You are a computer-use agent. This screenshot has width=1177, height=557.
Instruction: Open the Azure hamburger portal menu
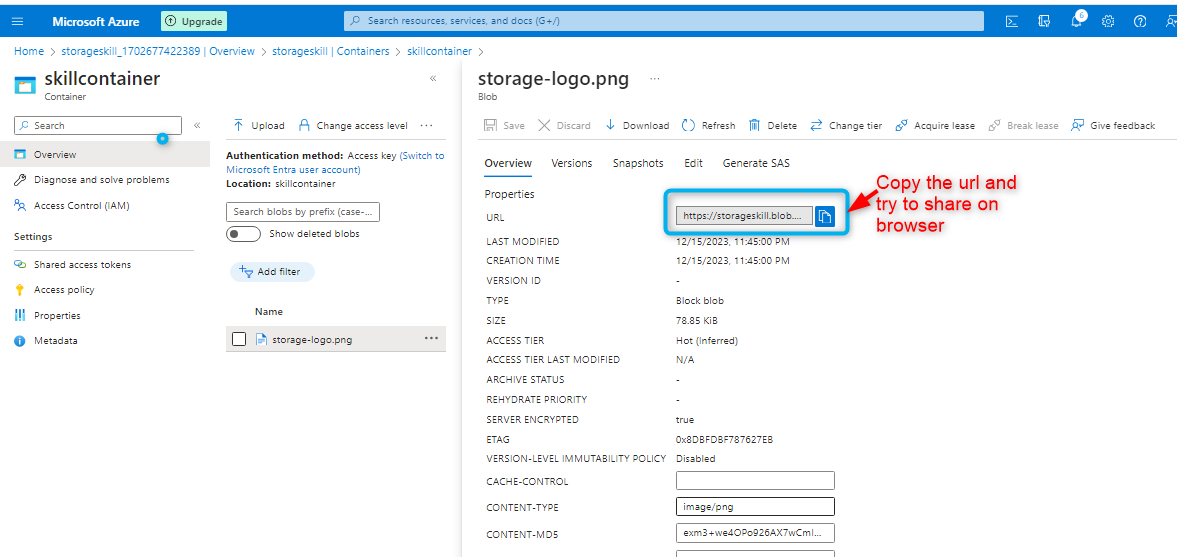[17, 21]
